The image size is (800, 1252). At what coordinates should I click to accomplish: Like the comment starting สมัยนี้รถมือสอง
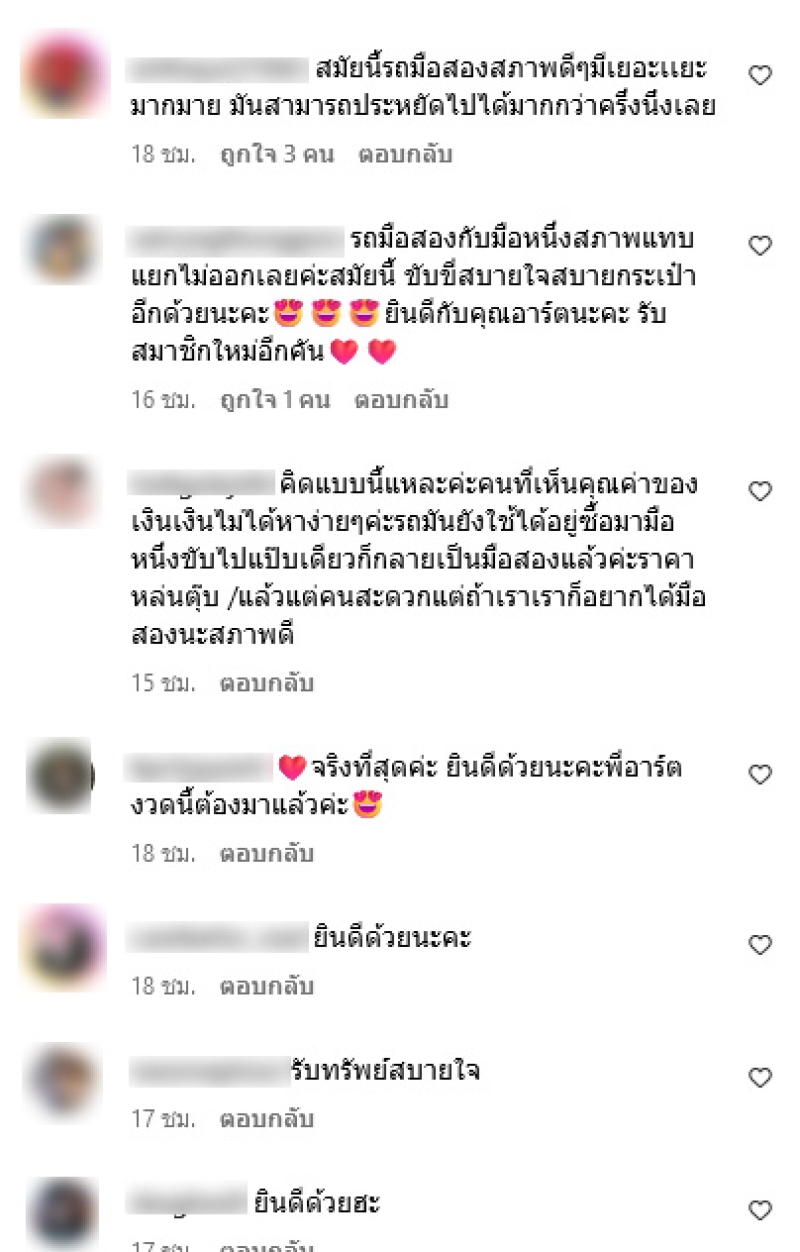[760, 75]
